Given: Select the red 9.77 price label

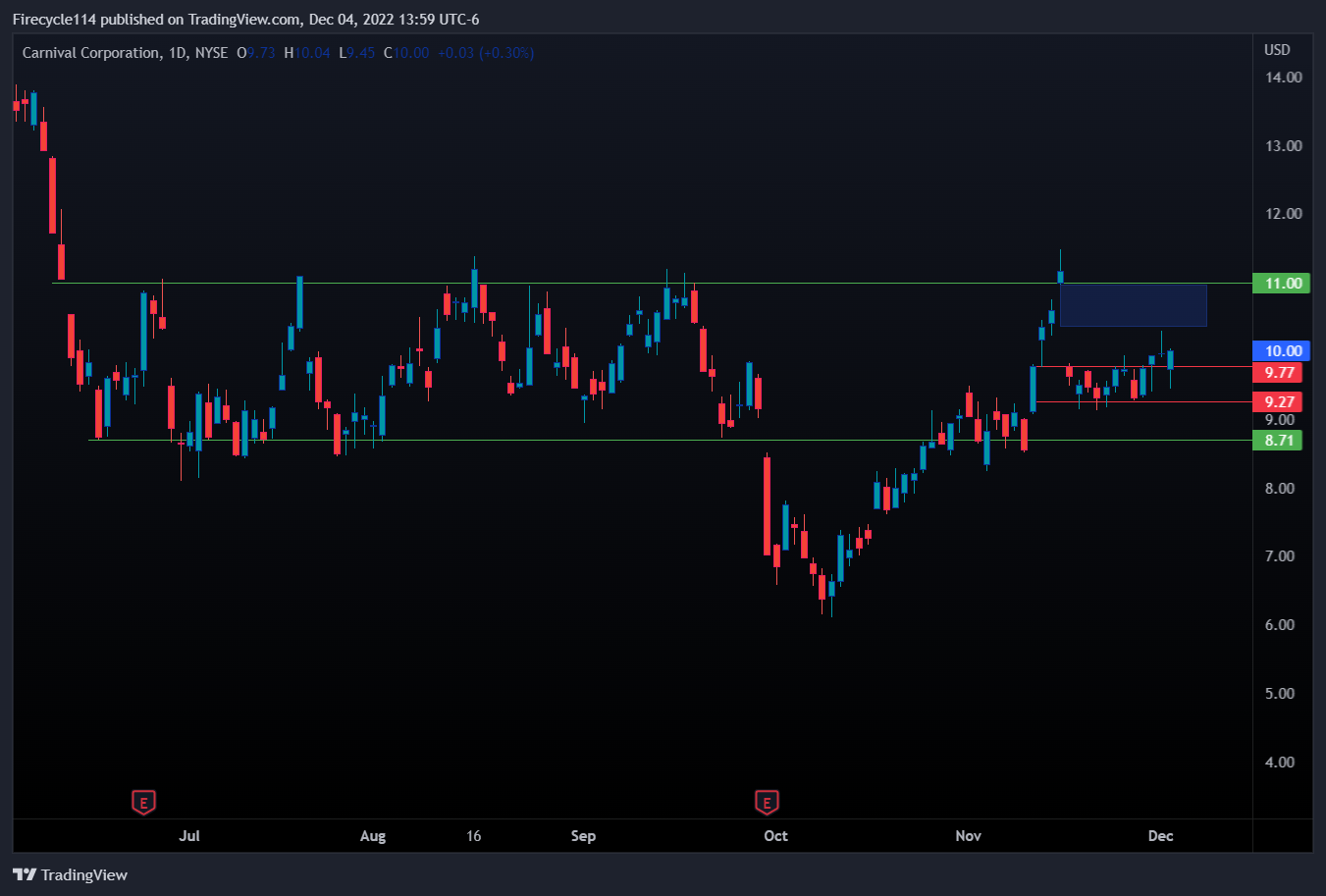Looking at the screenshot, I should (x=1278, y=373).
